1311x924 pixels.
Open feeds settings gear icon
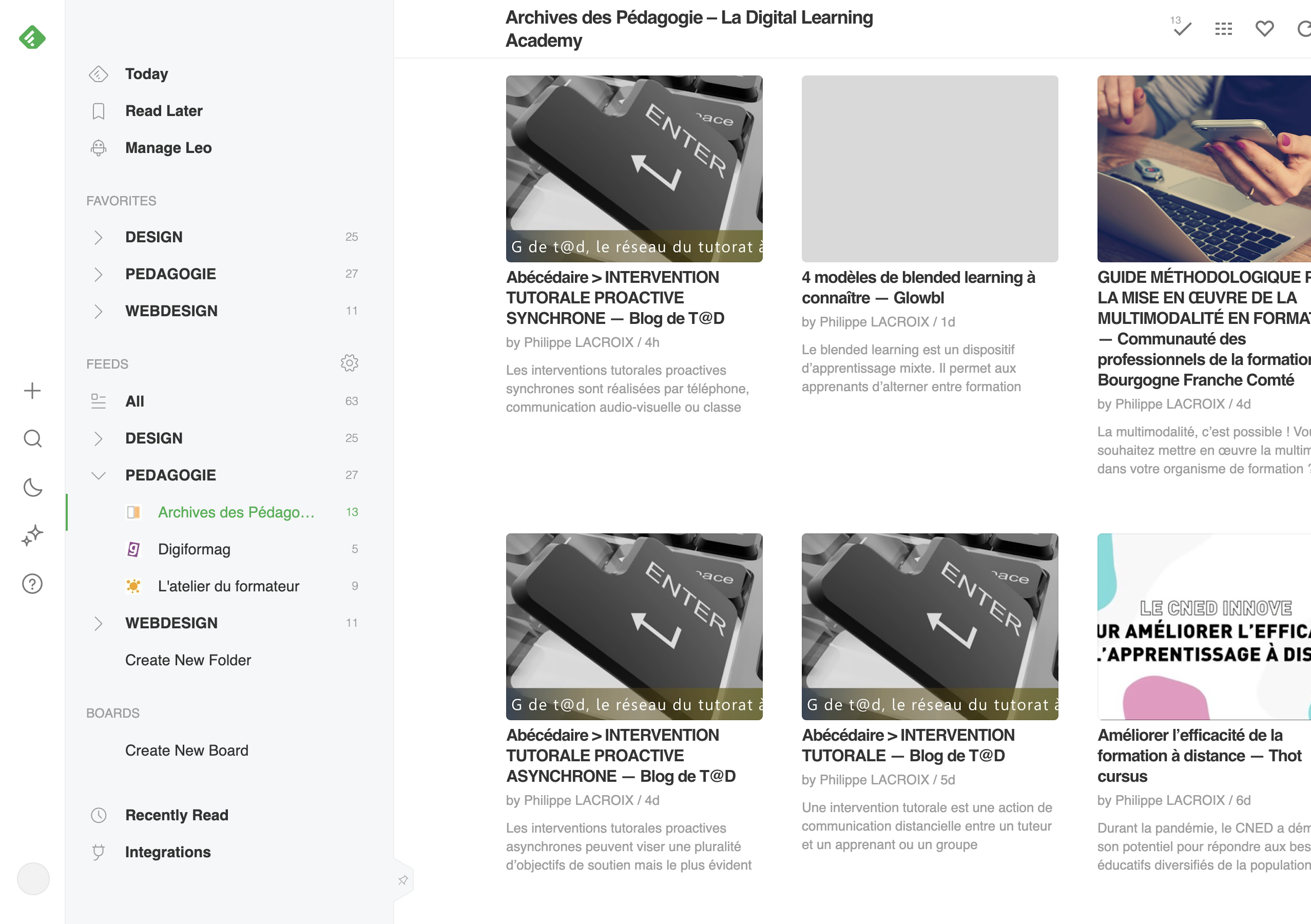pos(349,363)
